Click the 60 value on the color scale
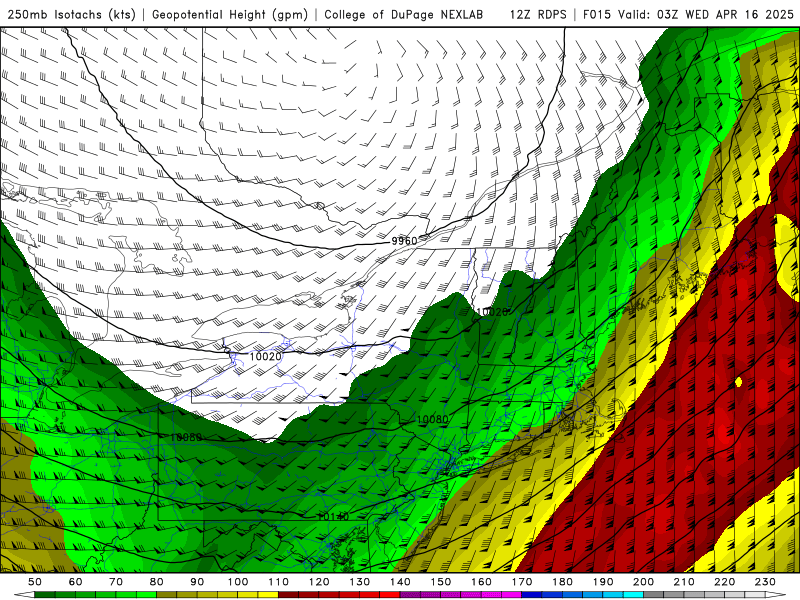Screen dimensions: 800x600 (76, 582)
